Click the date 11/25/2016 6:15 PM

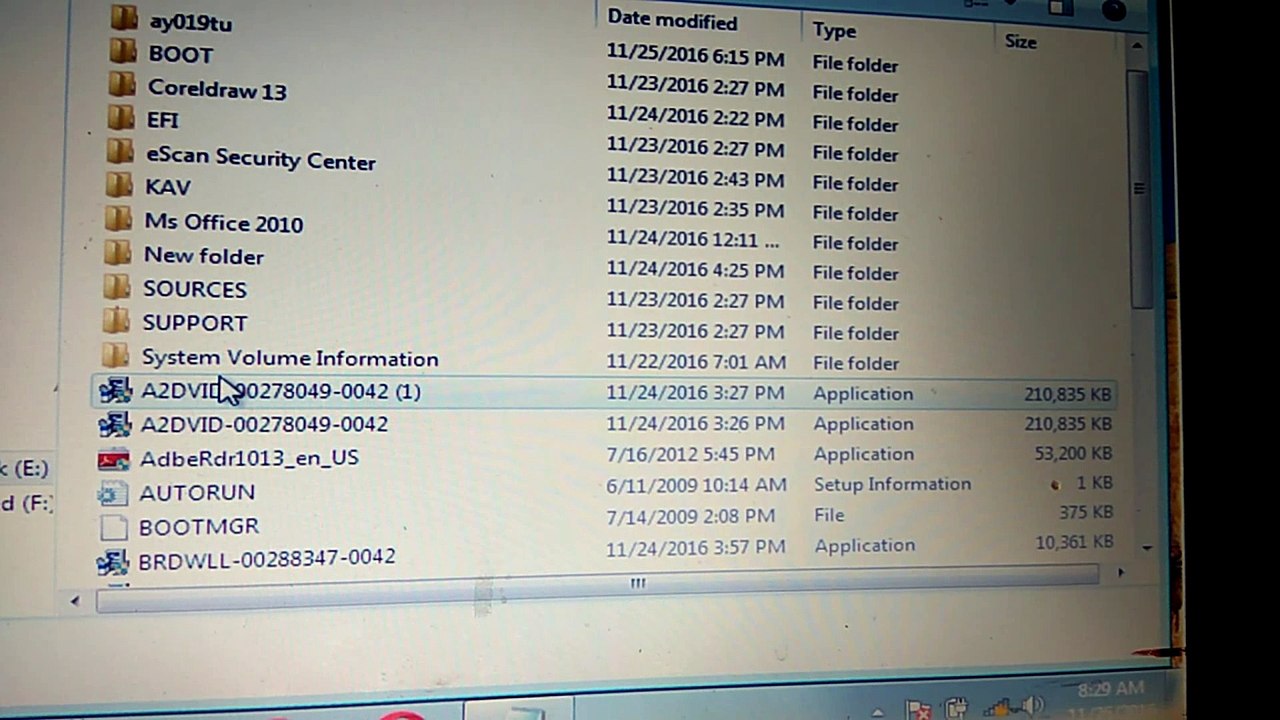695,53
